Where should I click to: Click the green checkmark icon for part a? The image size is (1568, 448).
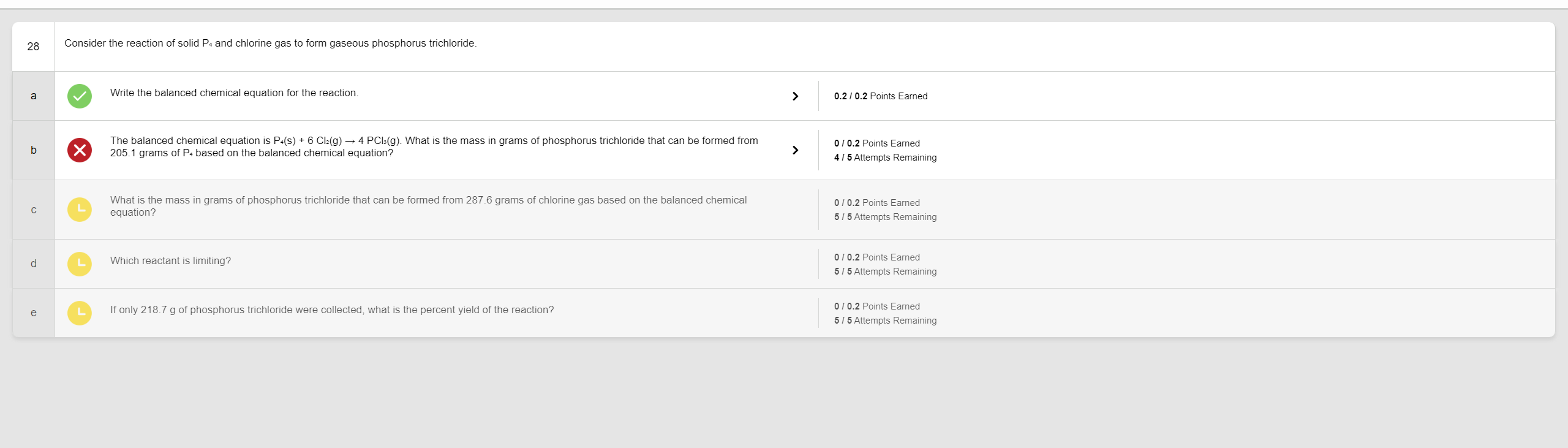pos(80,96)
